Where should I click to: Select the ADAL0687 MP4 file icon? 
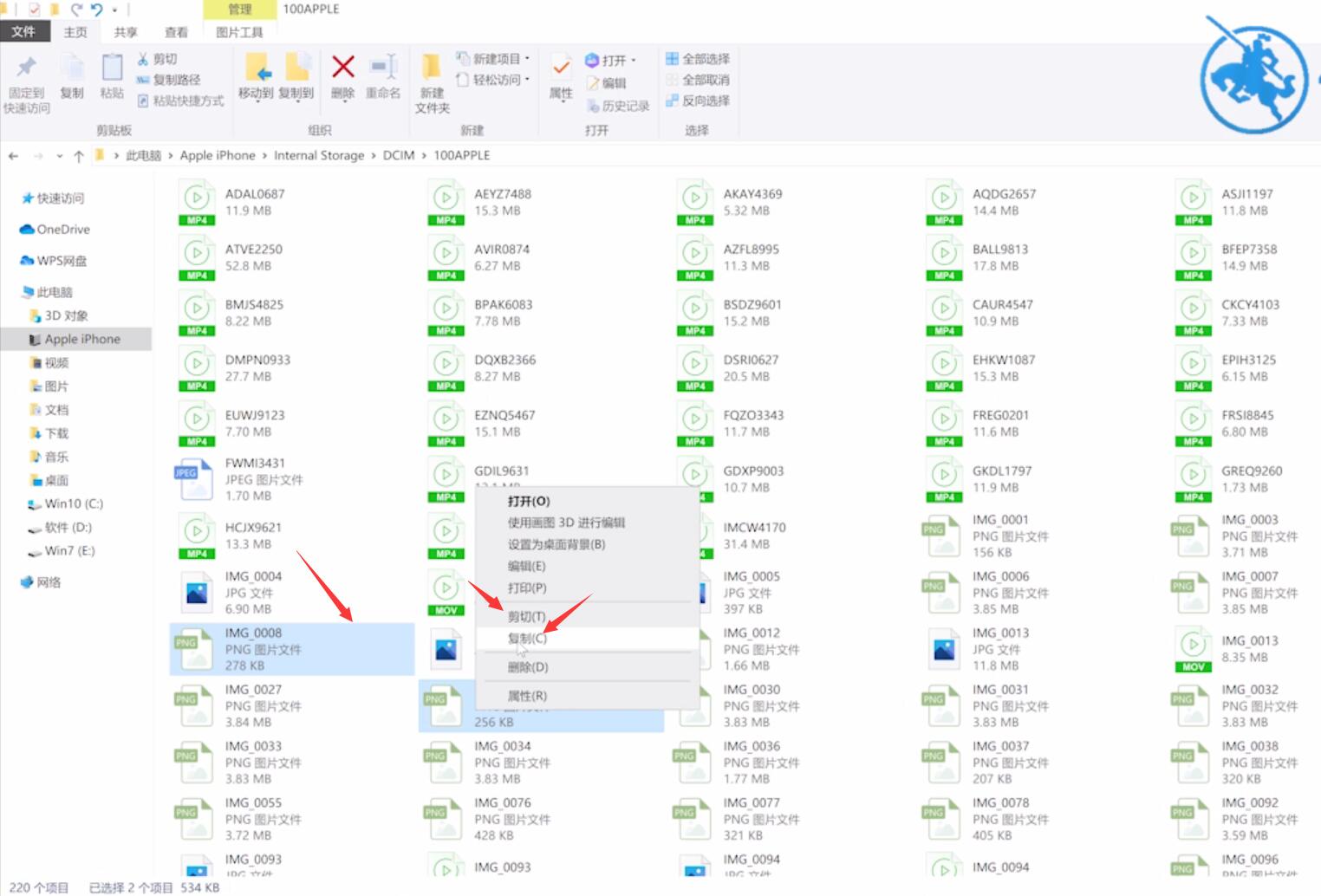(x=197, y=203)
